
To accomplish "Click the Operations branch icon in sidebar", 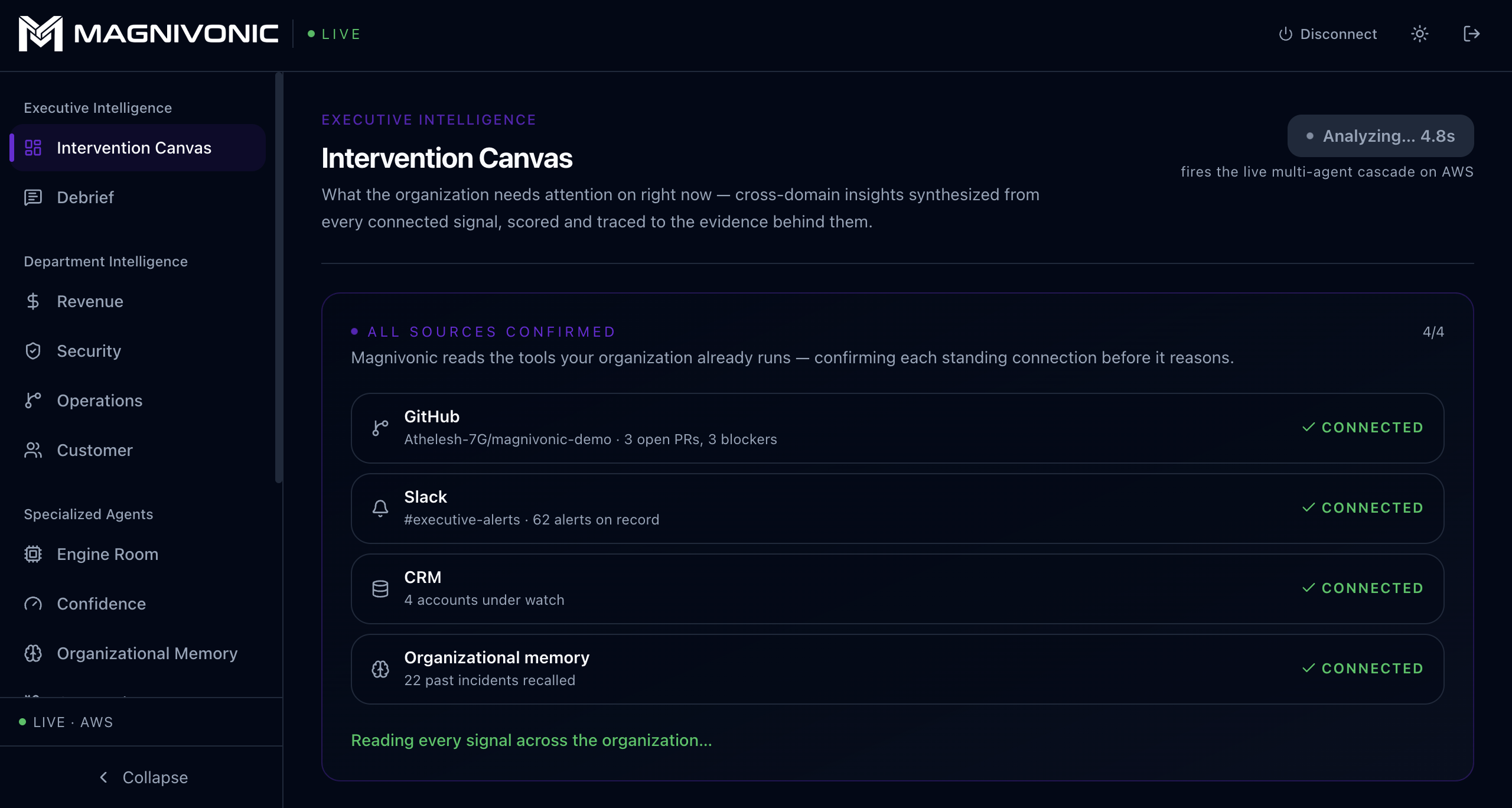I will tap(33, 400).
